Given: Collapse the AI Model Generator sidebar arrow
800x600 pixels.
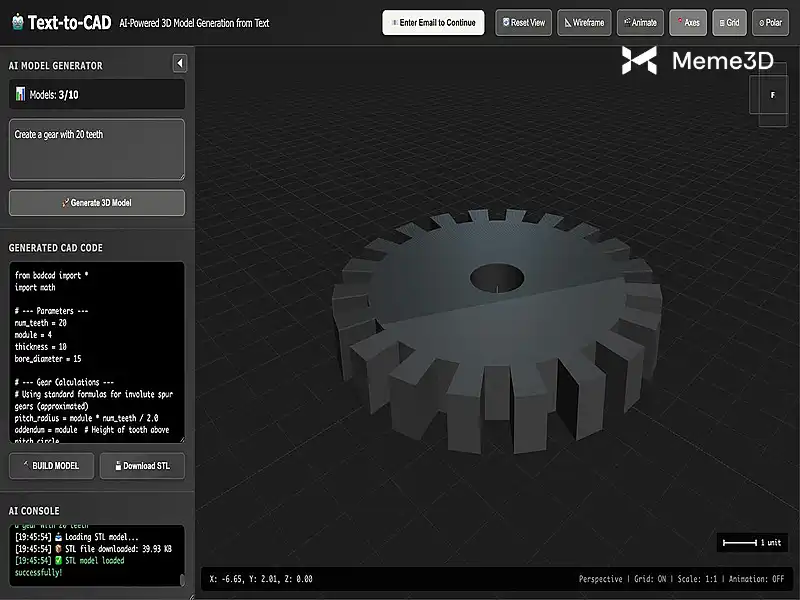Looking at the screenshot, I should [180, 63].
